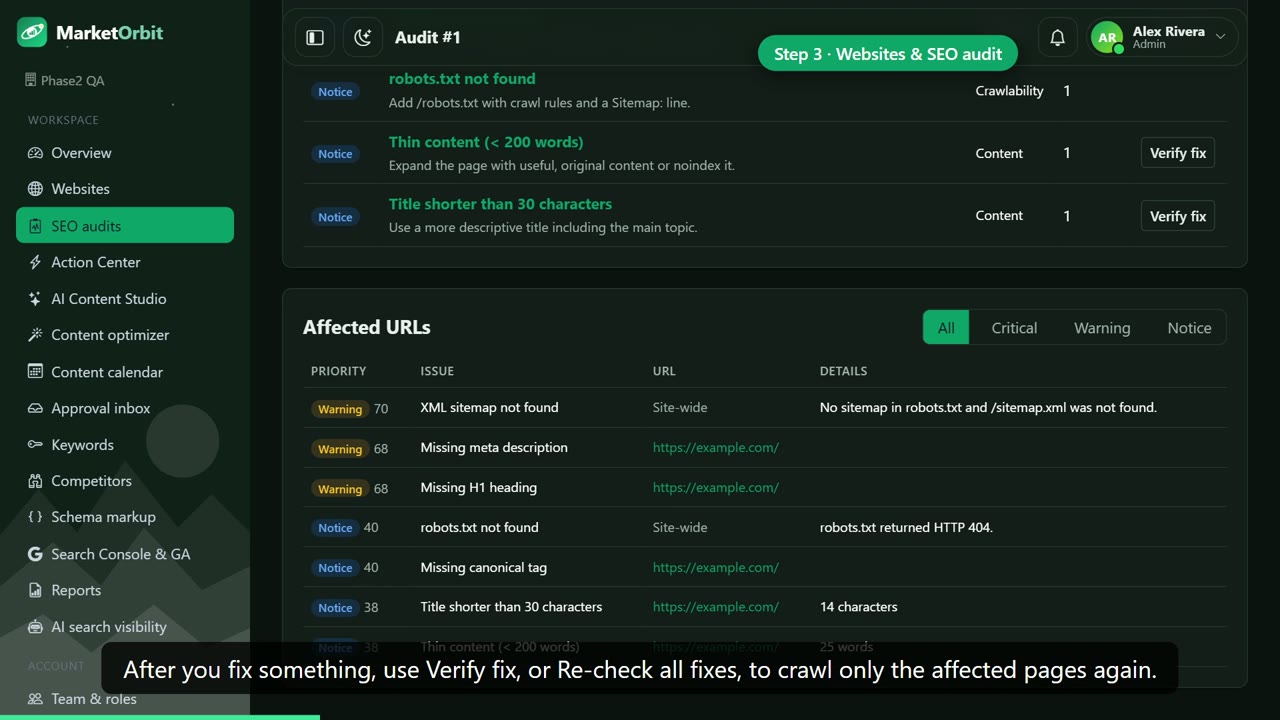Click XML sitemap not found row text
1280x720 pixels.
(490, 408)
